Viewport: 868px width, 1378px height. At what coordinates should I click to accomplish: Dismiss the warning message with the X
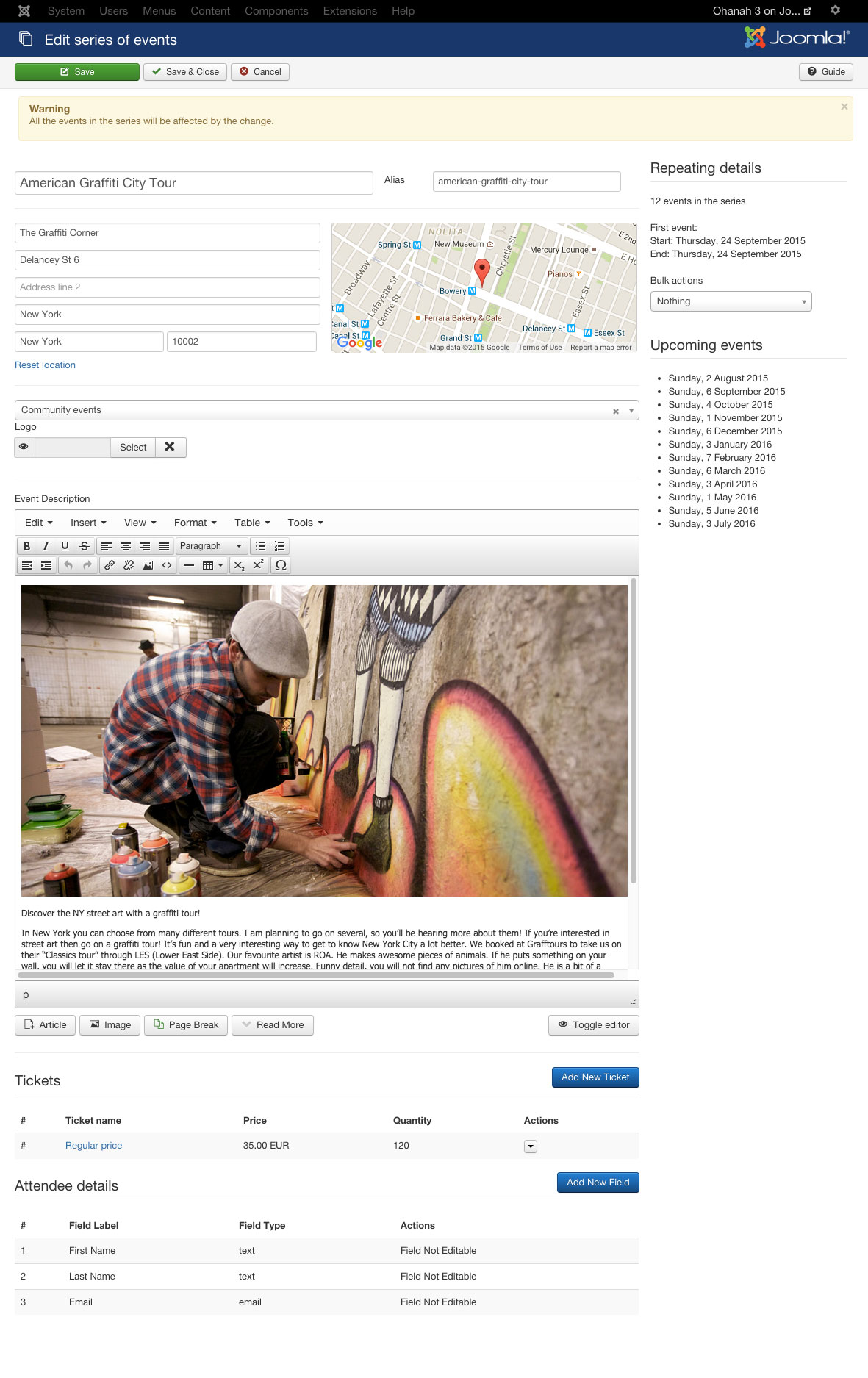tap(844, 107)
